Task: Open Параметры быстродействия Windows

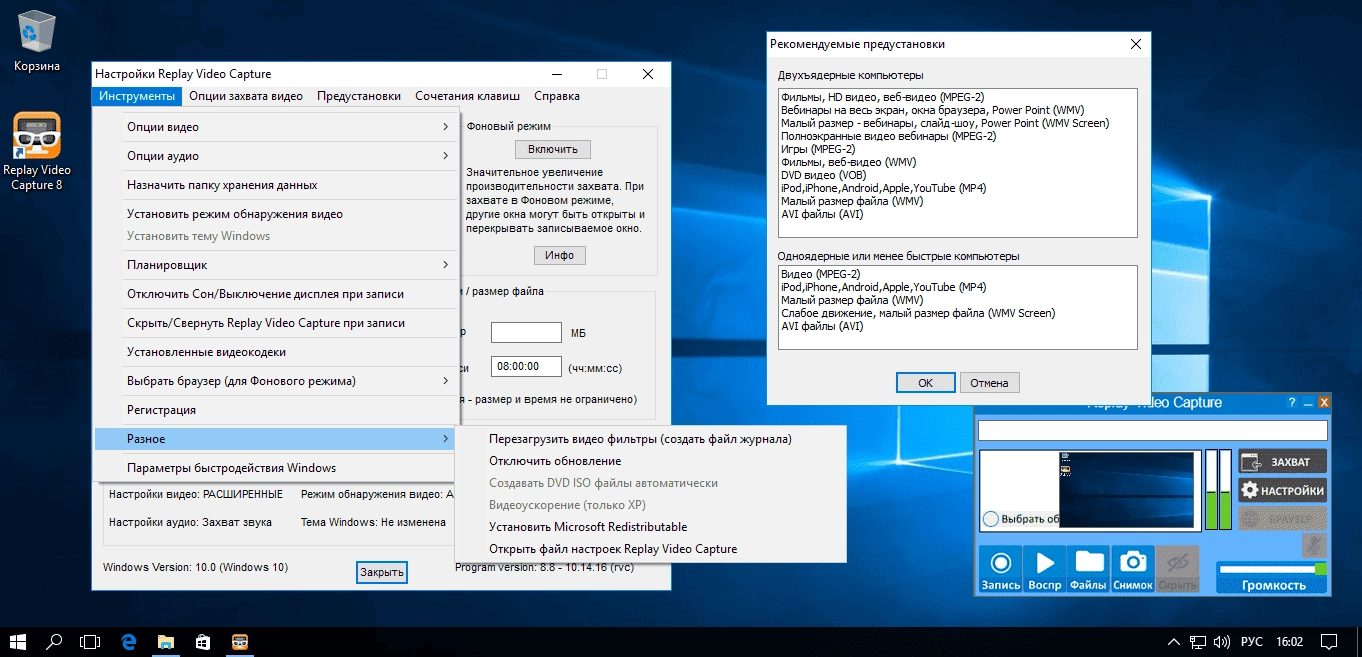Action: (x=277, y=468)
